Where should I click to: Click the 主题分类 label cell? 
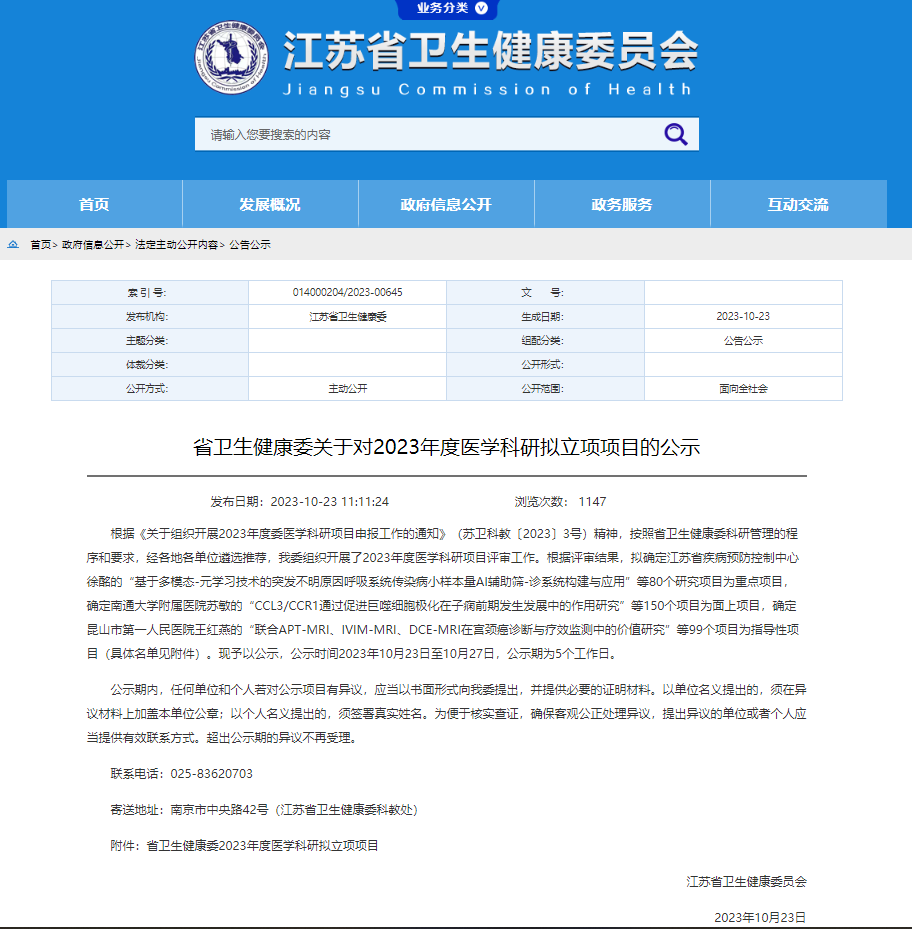[x=150, y=341]
